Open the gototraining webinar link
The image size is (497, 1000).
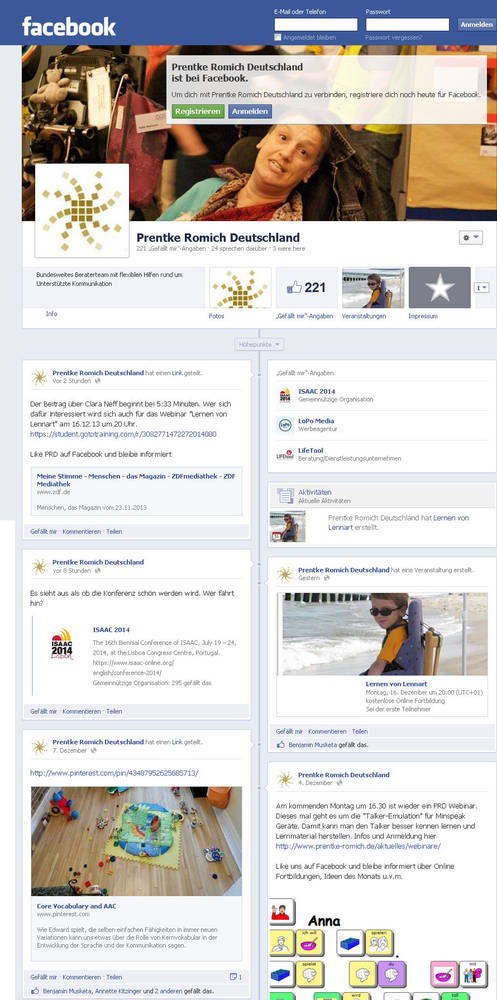point(123,434)
